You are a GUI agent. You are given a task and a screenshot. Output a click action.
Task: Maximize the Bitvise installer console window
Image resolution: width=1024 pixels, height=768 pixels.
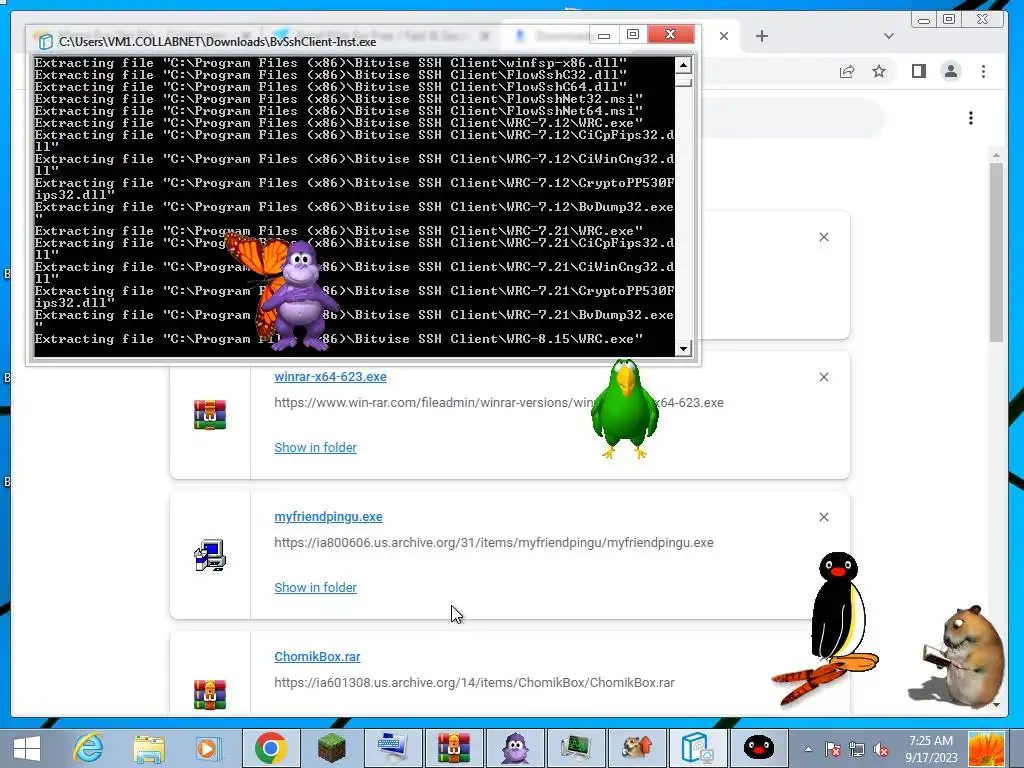coord(633,35)
